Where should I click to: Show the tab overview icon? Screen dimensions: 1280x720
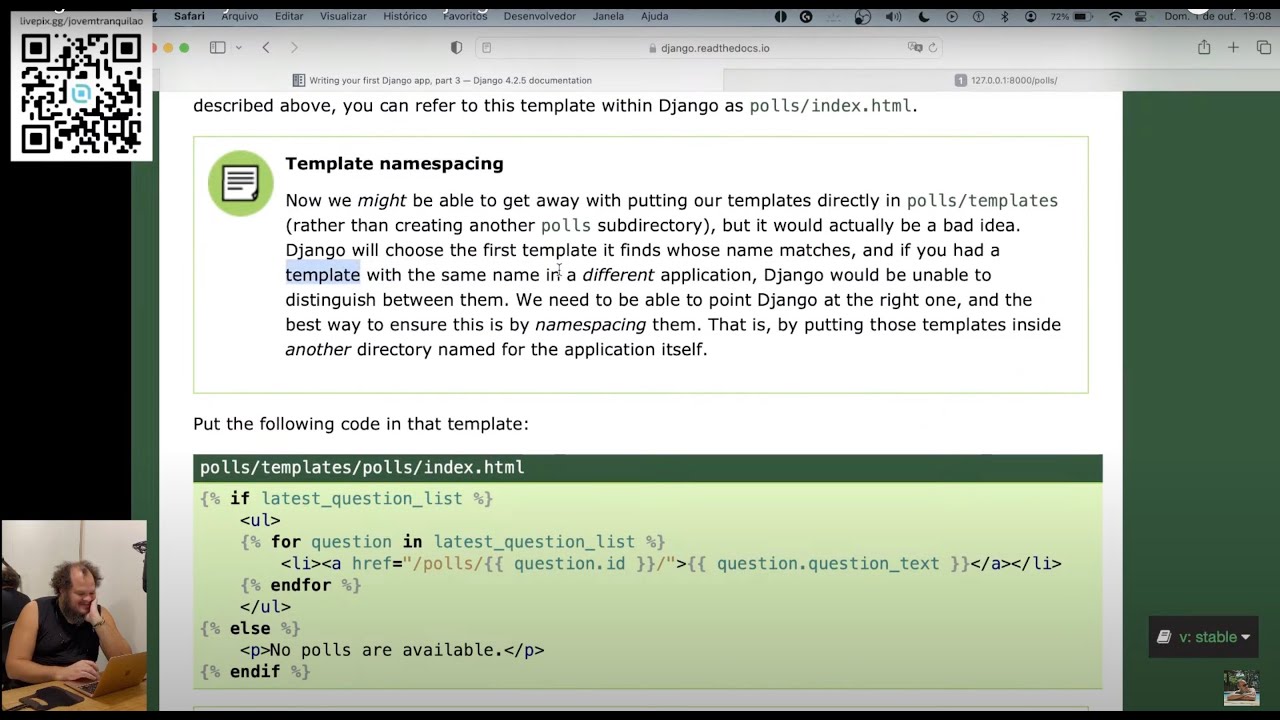click(x=1264, y=48)
